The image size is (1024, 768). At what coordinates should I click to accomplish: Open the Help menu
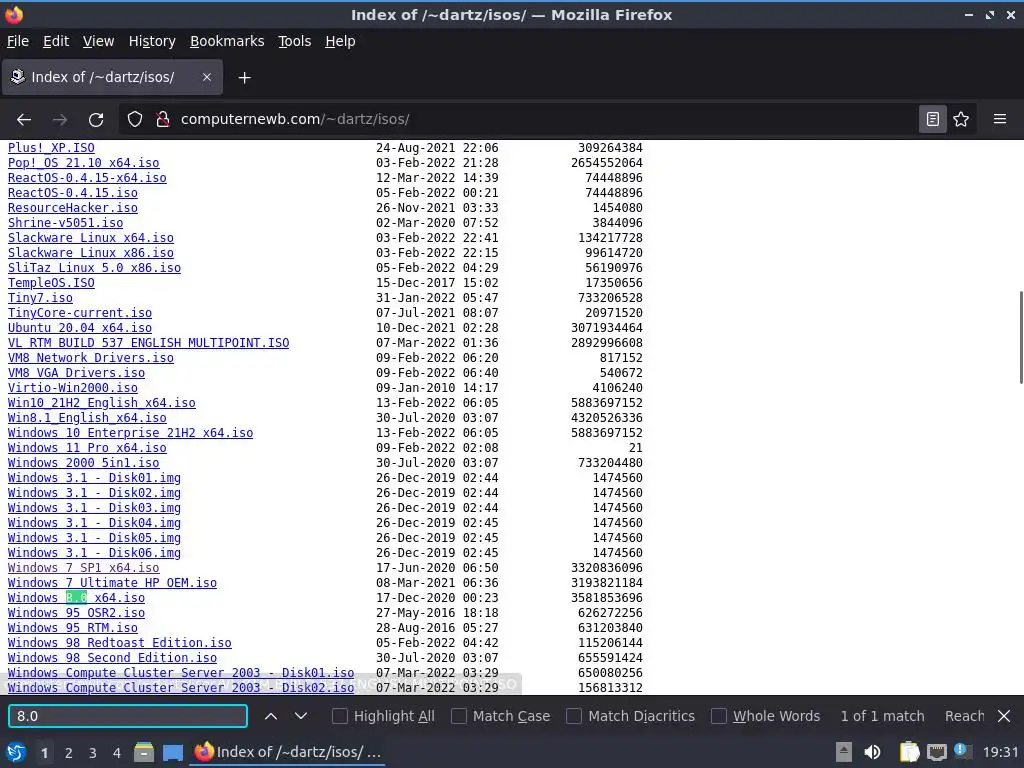[340, 41]
